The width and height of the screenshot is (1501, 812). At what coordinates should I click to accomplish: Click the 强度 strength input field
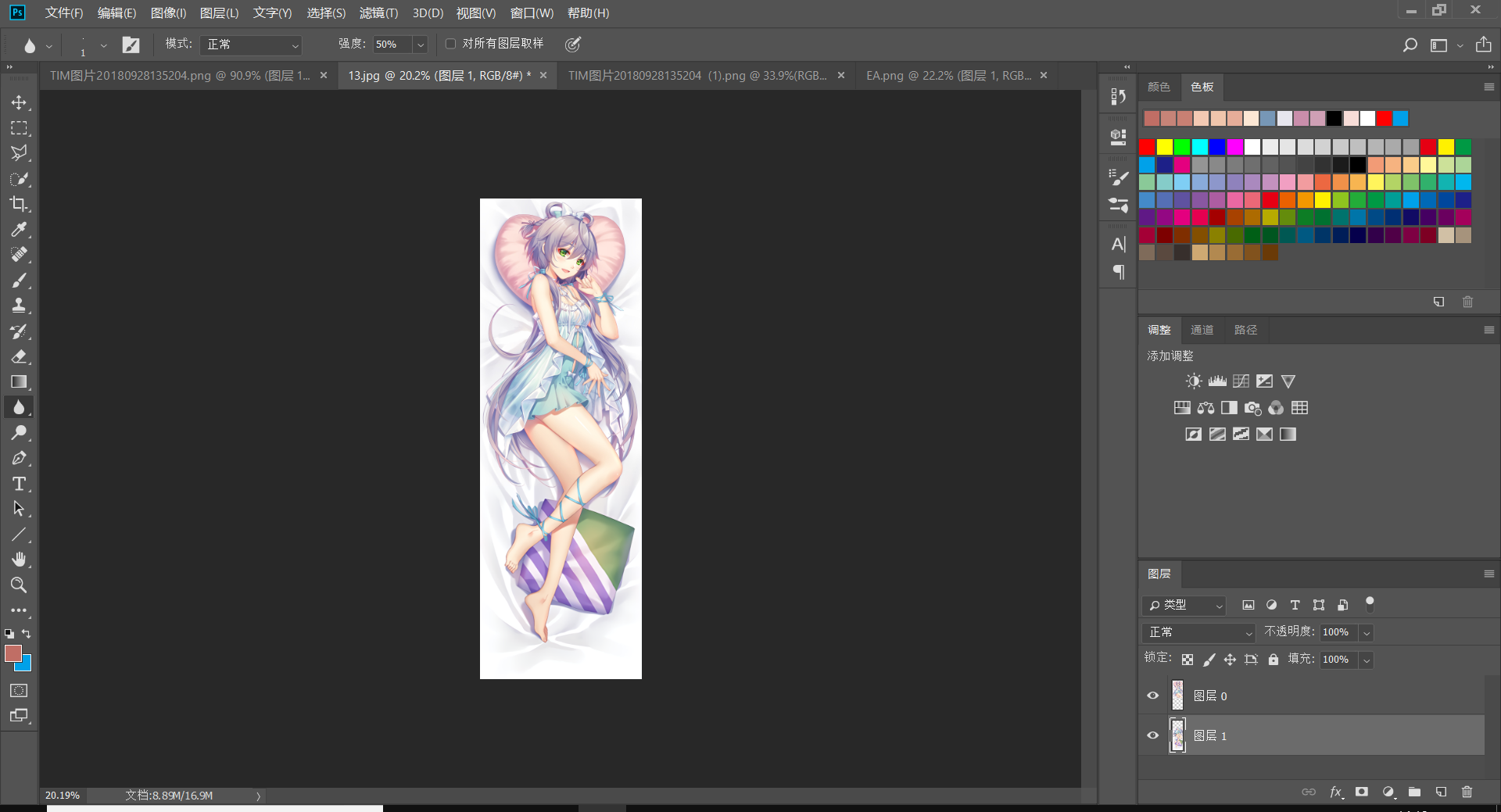392,45
